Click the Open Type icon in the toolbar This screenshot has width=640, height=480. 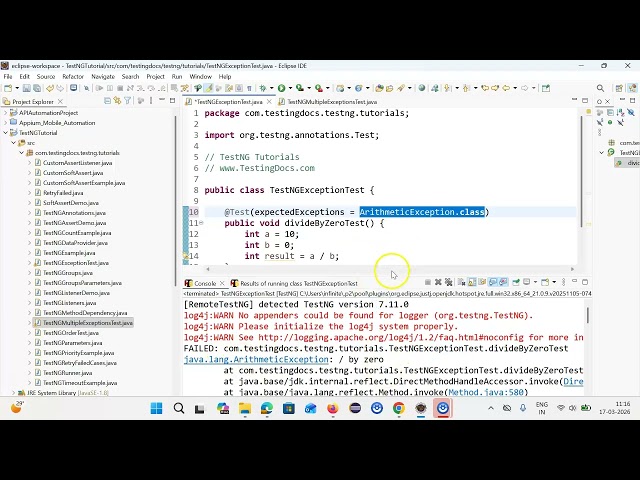[380, 88]
